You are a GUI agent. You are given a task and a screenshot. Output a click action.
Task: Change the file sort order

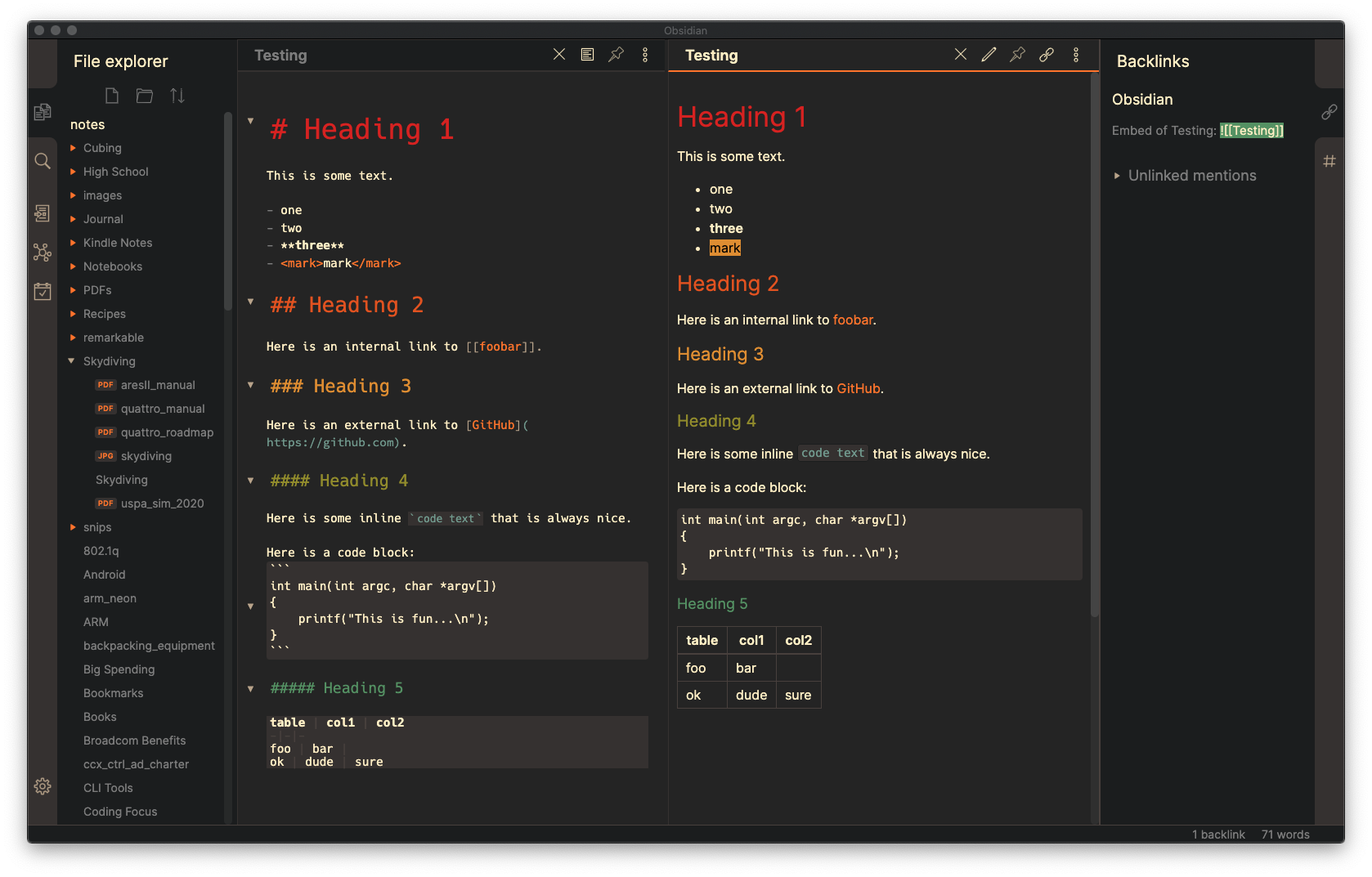click(x=177, y=96)
